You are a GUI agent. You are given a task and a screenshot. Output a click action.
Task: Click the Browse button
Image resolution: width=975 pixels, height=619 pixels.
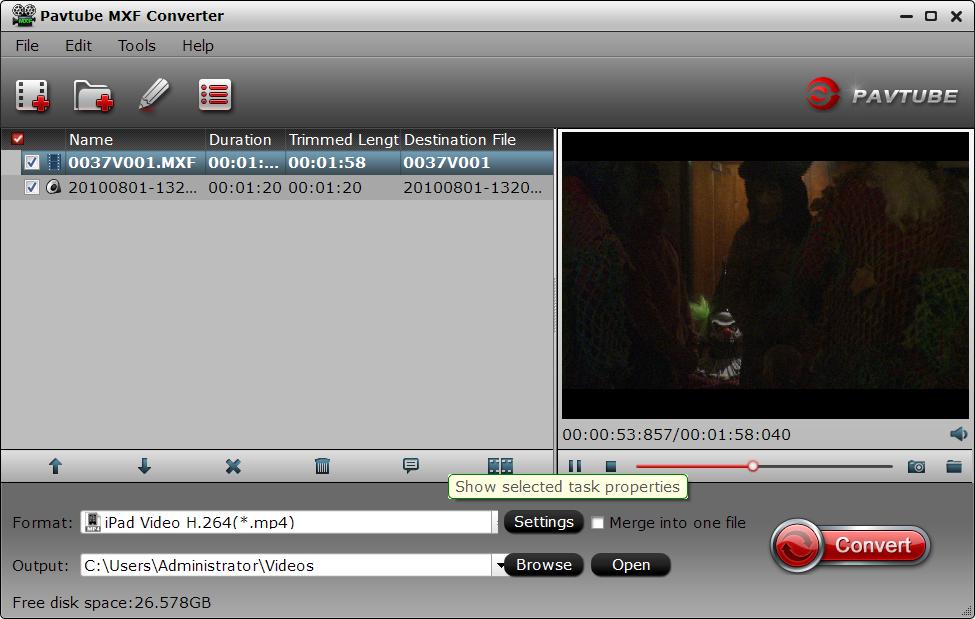coord(543,565)
